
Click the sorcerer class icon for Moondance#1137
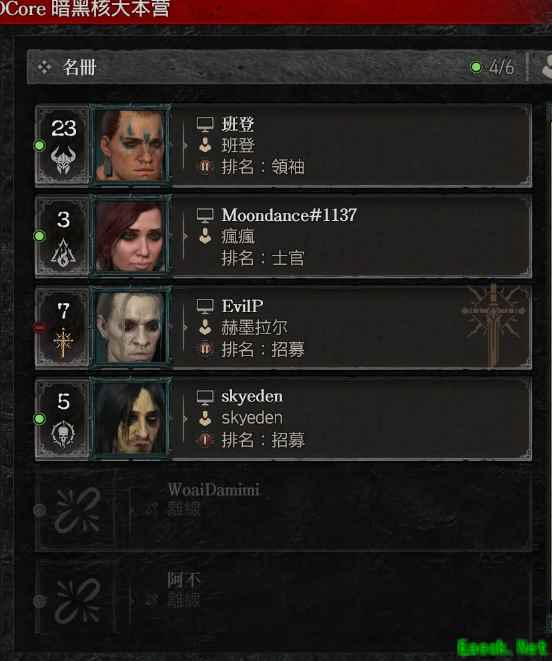pos(63,252)
